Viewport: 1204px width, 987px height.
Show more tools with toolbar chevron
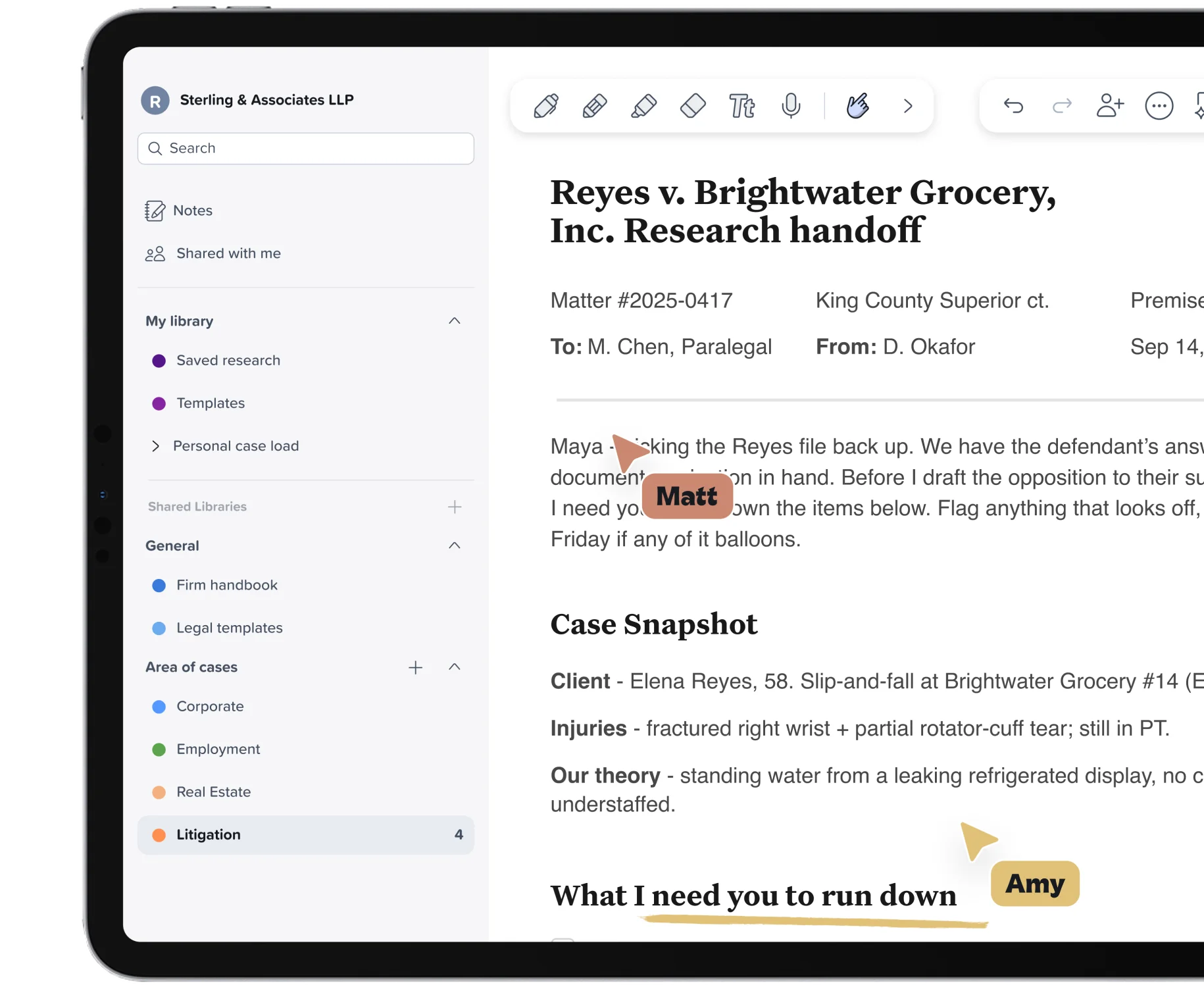tap(908, 106)
